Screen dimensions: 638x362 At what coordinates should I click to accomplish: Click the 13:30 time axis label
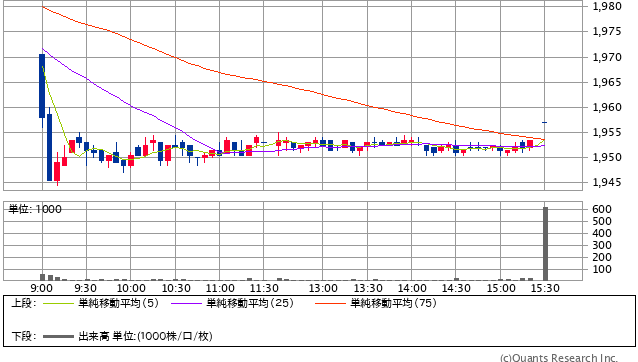click(368, 288)
